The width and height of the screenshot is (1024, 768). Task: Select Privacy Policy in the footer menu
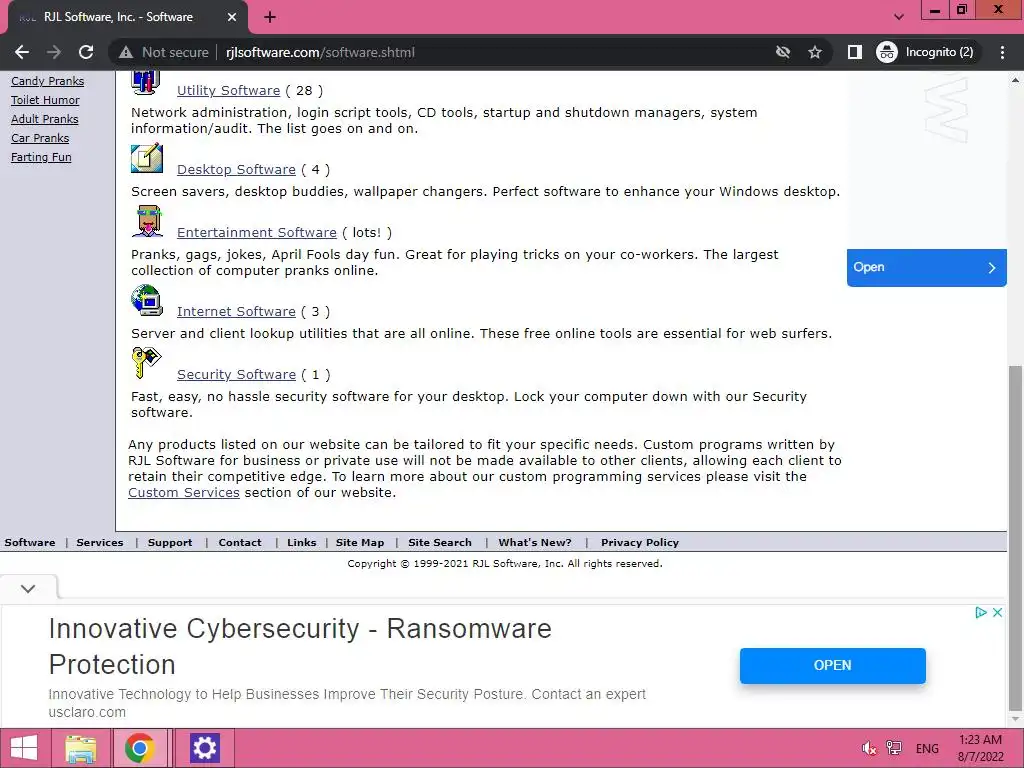point(640,543)
